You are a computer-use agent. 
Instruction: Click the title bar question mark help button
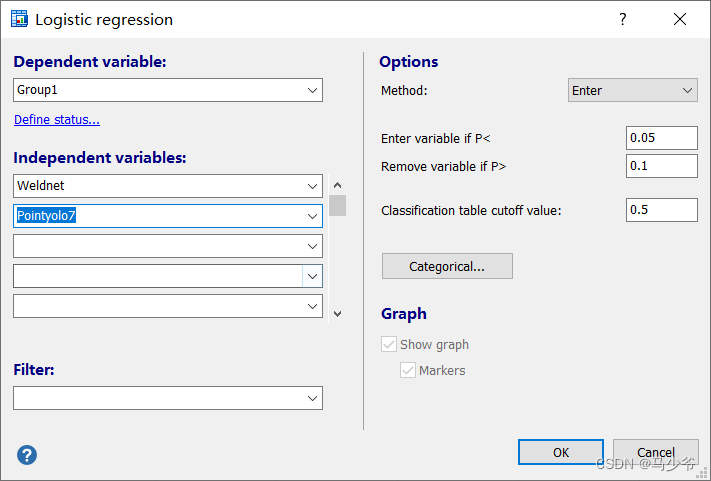(x=623, y=19)
